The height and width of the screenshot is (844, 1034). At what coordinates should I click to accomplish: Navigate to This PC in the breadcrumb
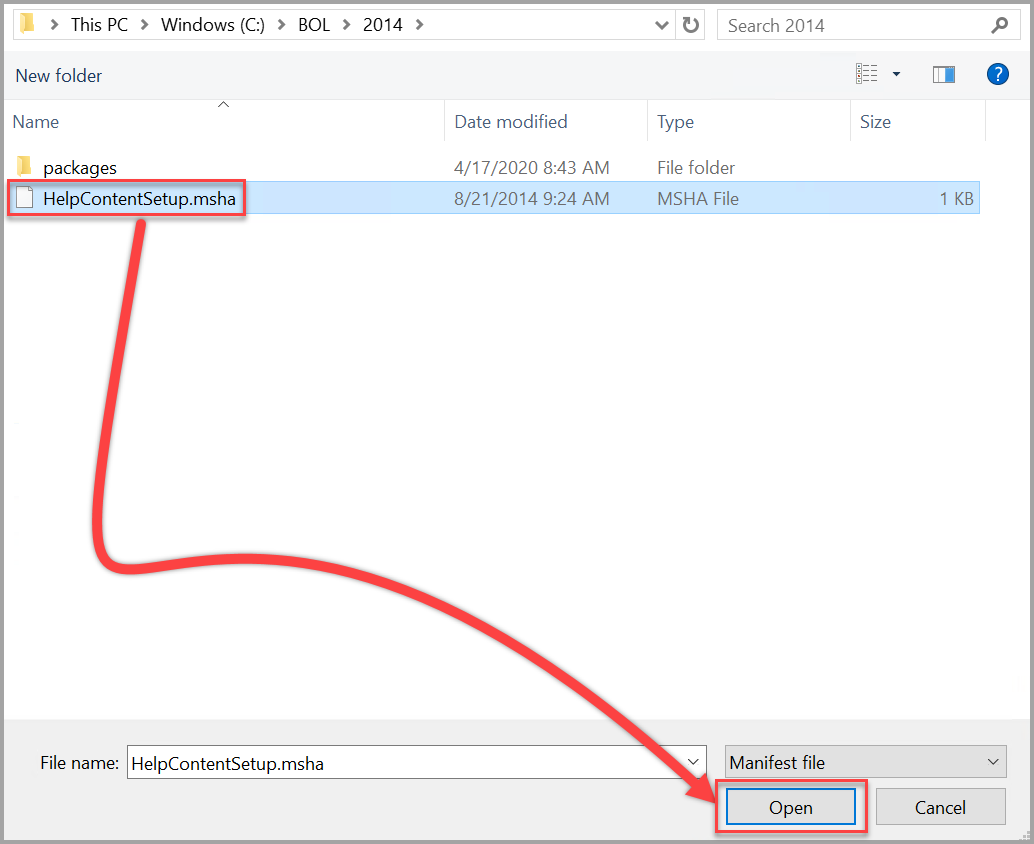click(x=99, y=24)
